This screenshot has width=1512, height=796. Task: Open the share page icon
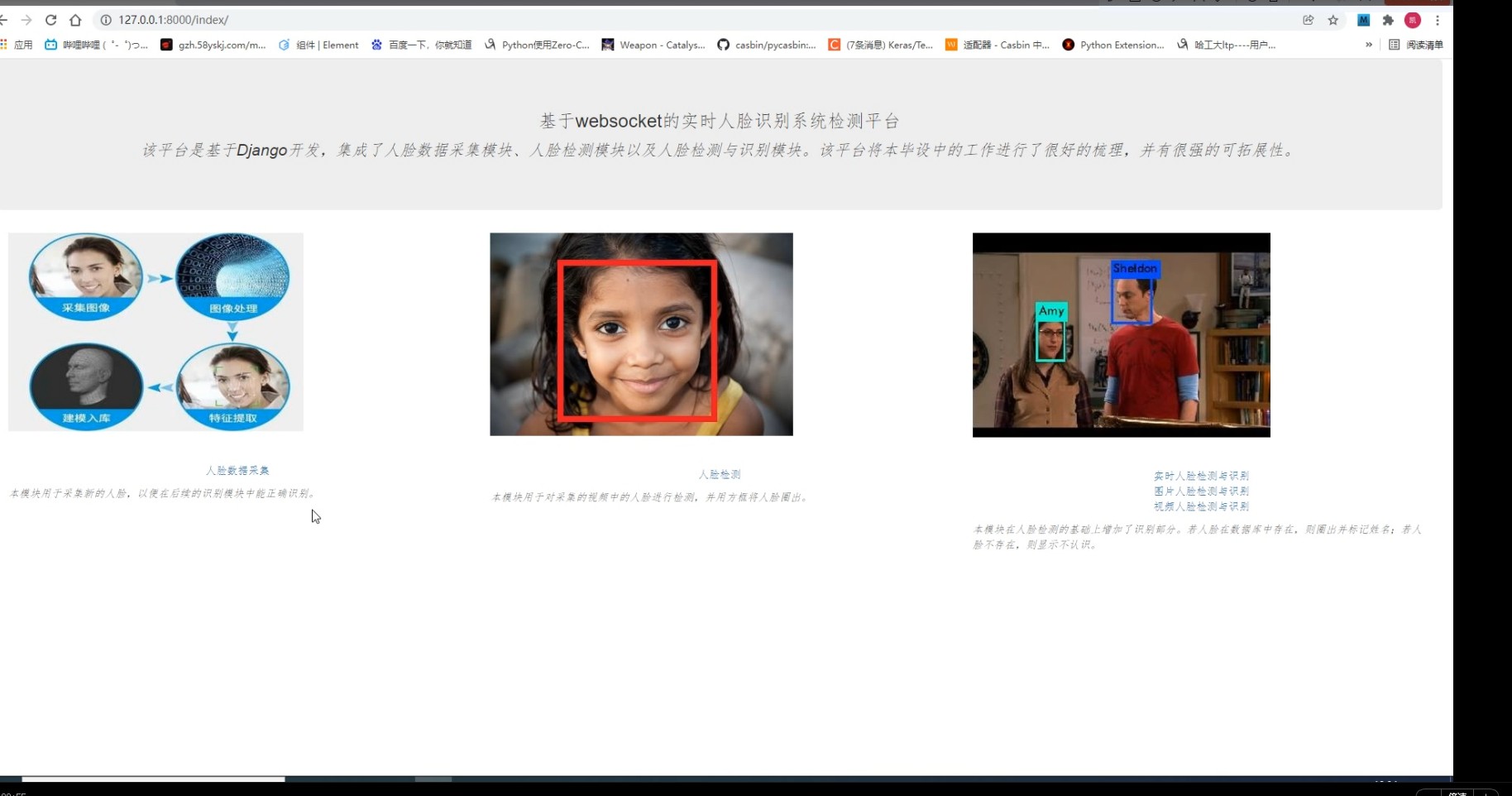pos(1309,20)
